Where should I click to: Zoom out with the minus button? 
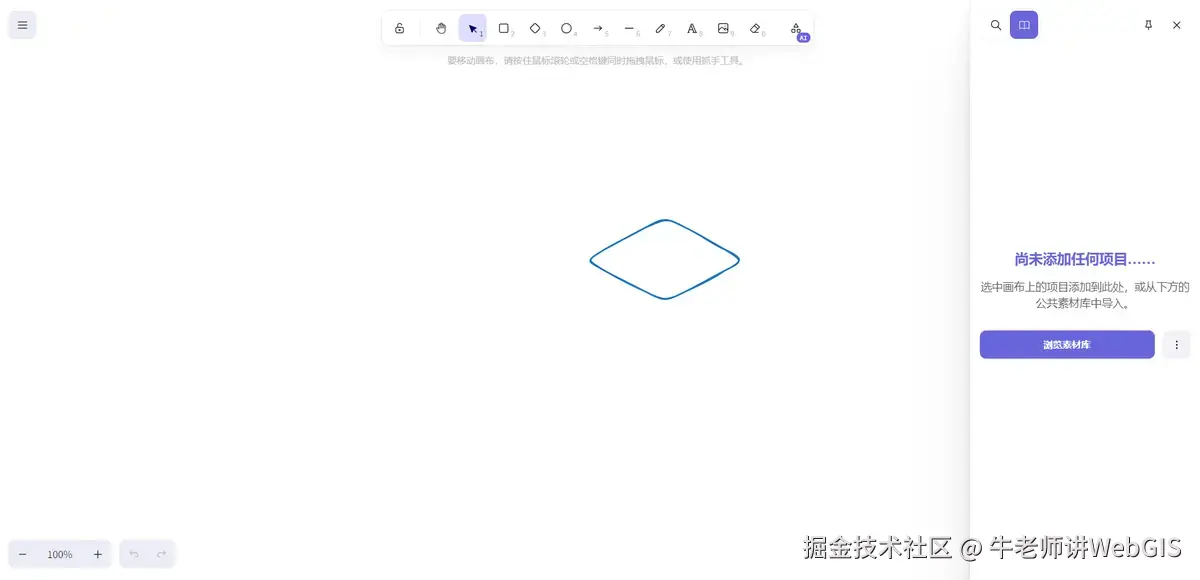23,554
